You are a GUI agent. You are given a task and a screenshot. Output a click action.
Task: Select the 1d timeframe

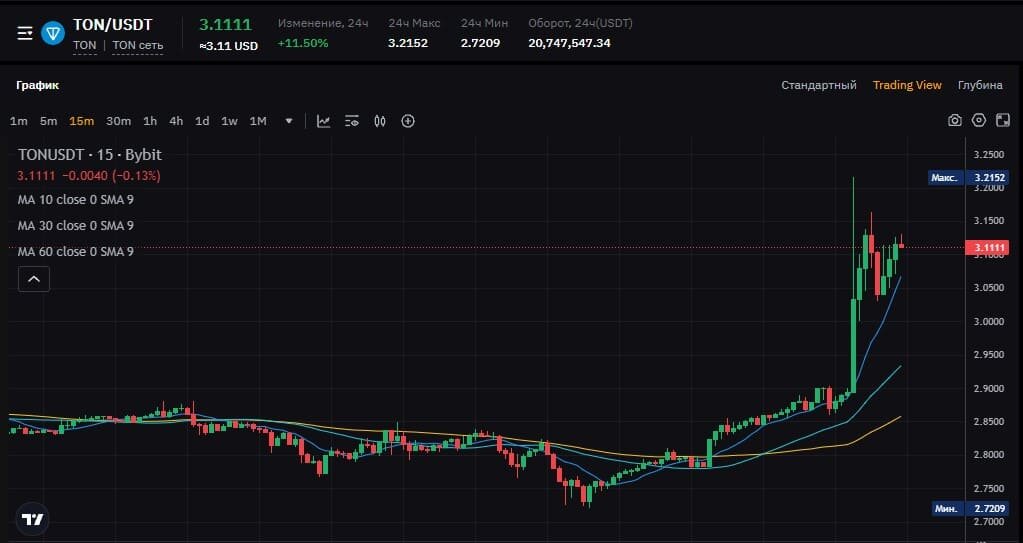(202, 121)
